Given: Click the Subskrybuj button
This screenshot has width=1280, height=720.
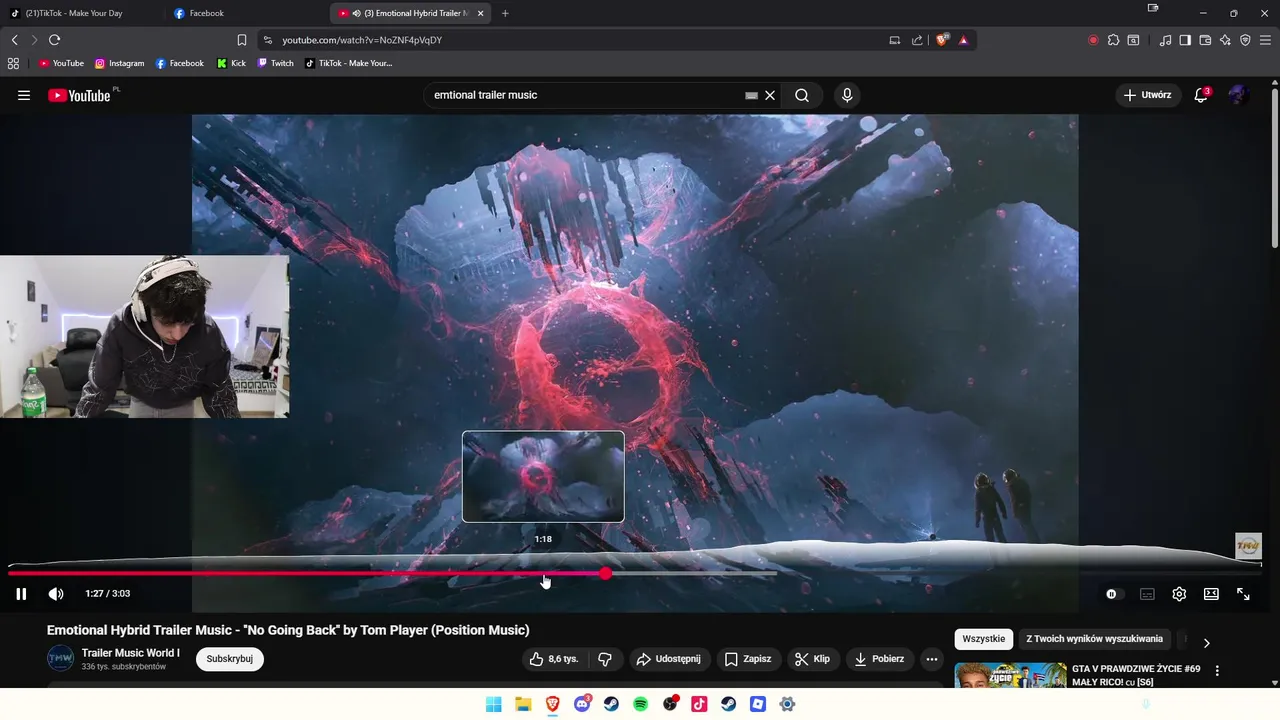Looking at the screenshot, I should pos(229,659).
